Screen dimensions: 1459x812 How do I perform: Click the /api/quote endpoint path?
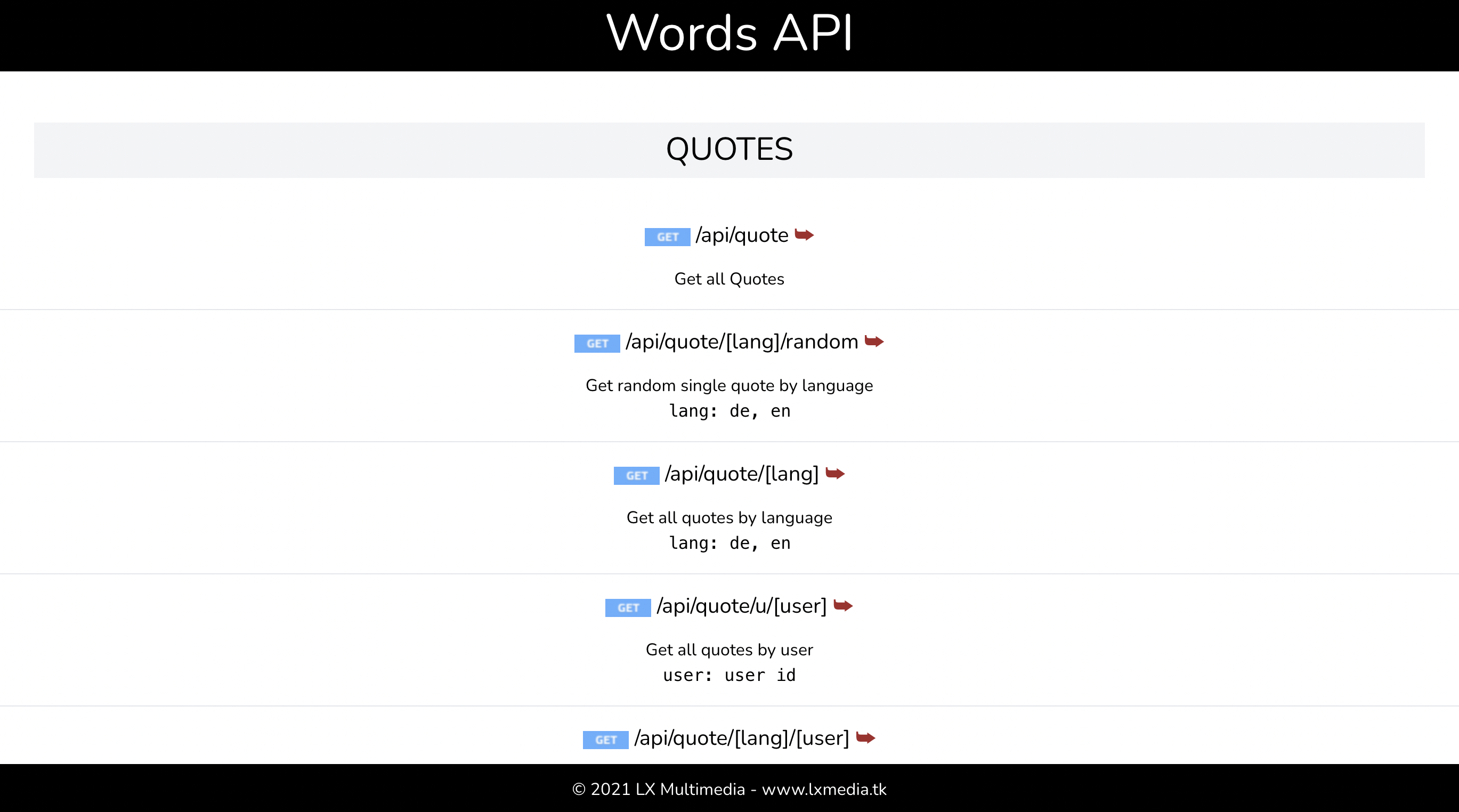tap(742, 235)
